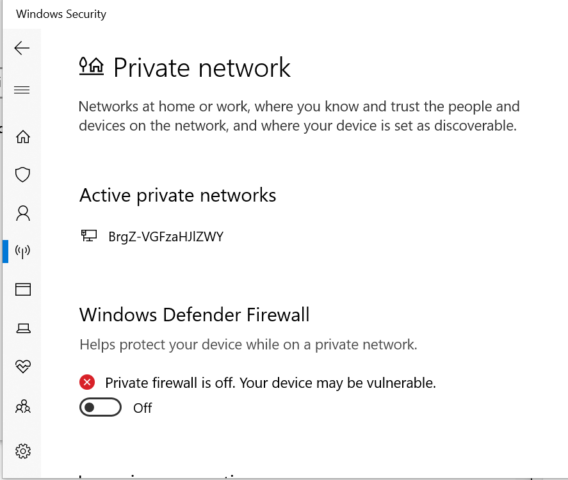Open Device performance & health heart icon
Image resolution: width=568 pixels, height=480 pixels.
tap(23, 367)
